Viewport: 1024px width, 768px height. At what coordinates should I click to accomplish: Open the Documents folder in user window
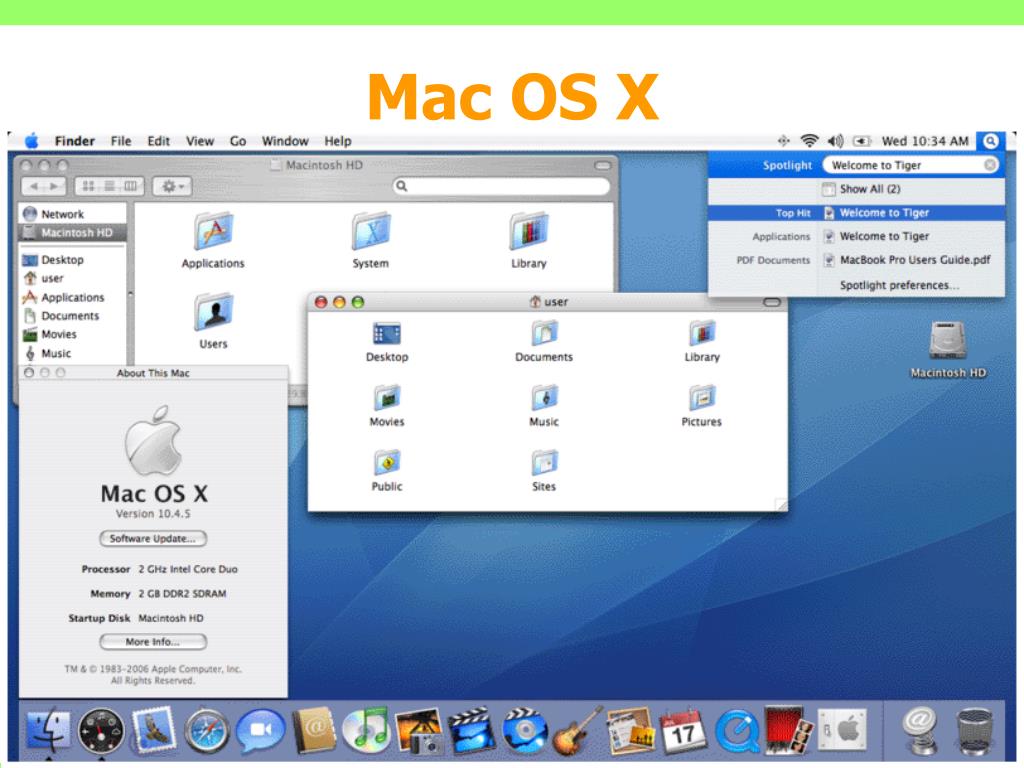543,342
